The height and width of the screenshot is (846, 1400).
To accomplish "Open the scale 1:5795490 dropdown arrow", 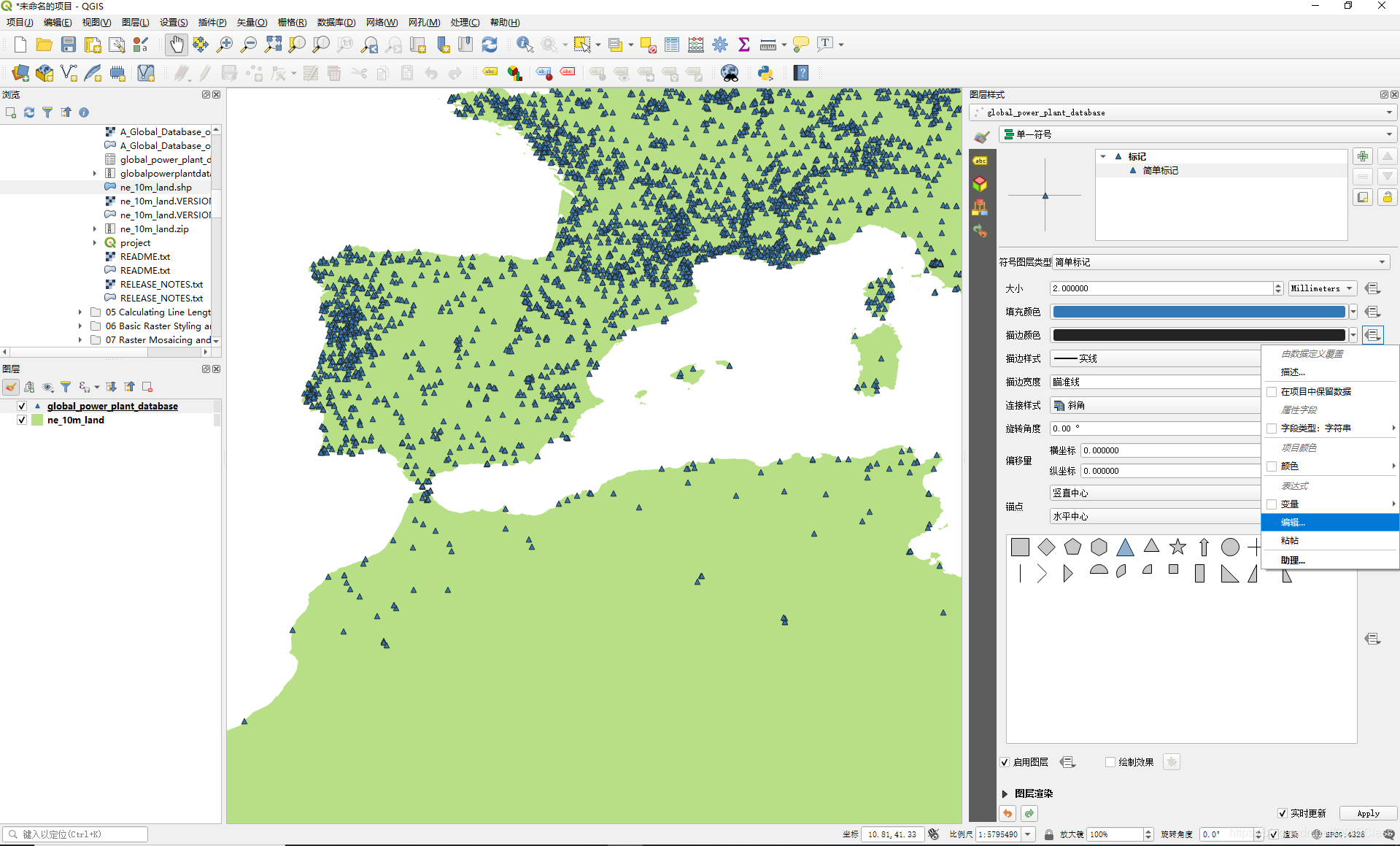I will point(1028,834).
